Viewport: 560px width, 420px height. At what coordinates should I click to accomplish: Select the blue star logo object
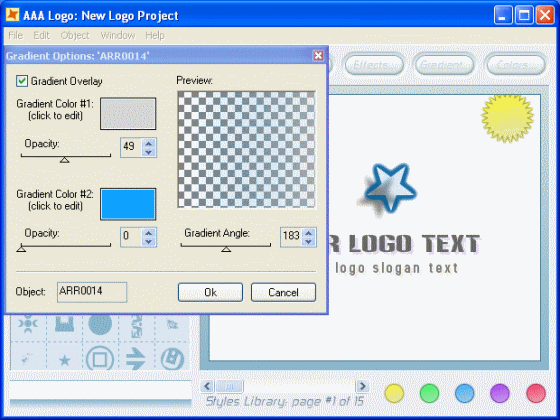pyautogui.click(x=390, y=188)
